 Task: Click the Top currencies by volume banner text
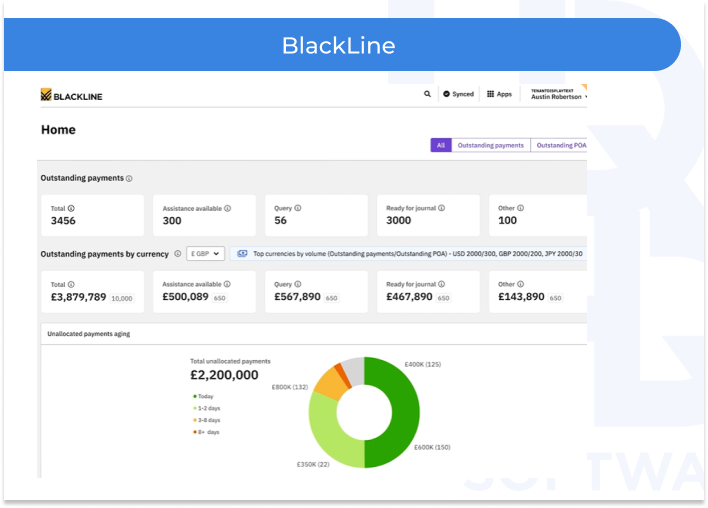418,254
